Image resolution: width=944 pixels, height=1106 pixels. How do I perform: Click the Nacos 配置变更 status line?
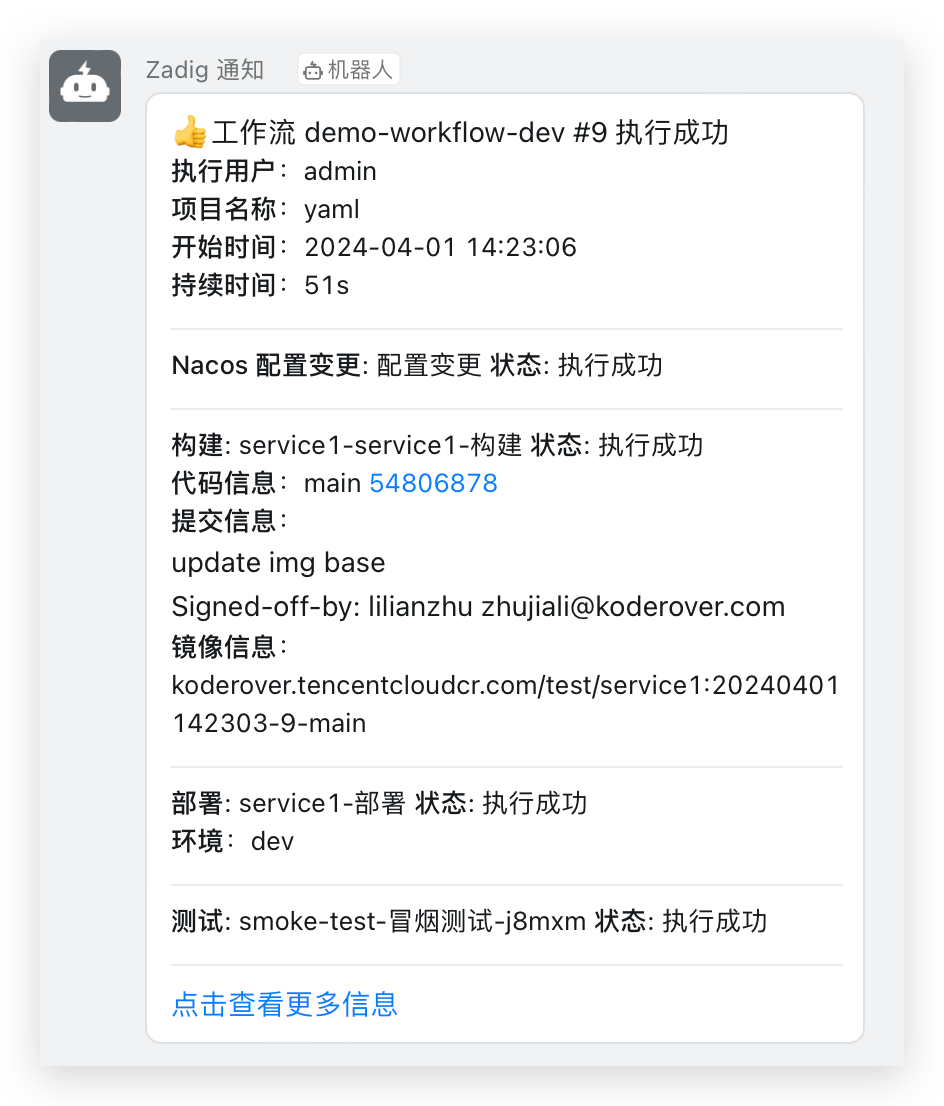(x=417, y=365)
